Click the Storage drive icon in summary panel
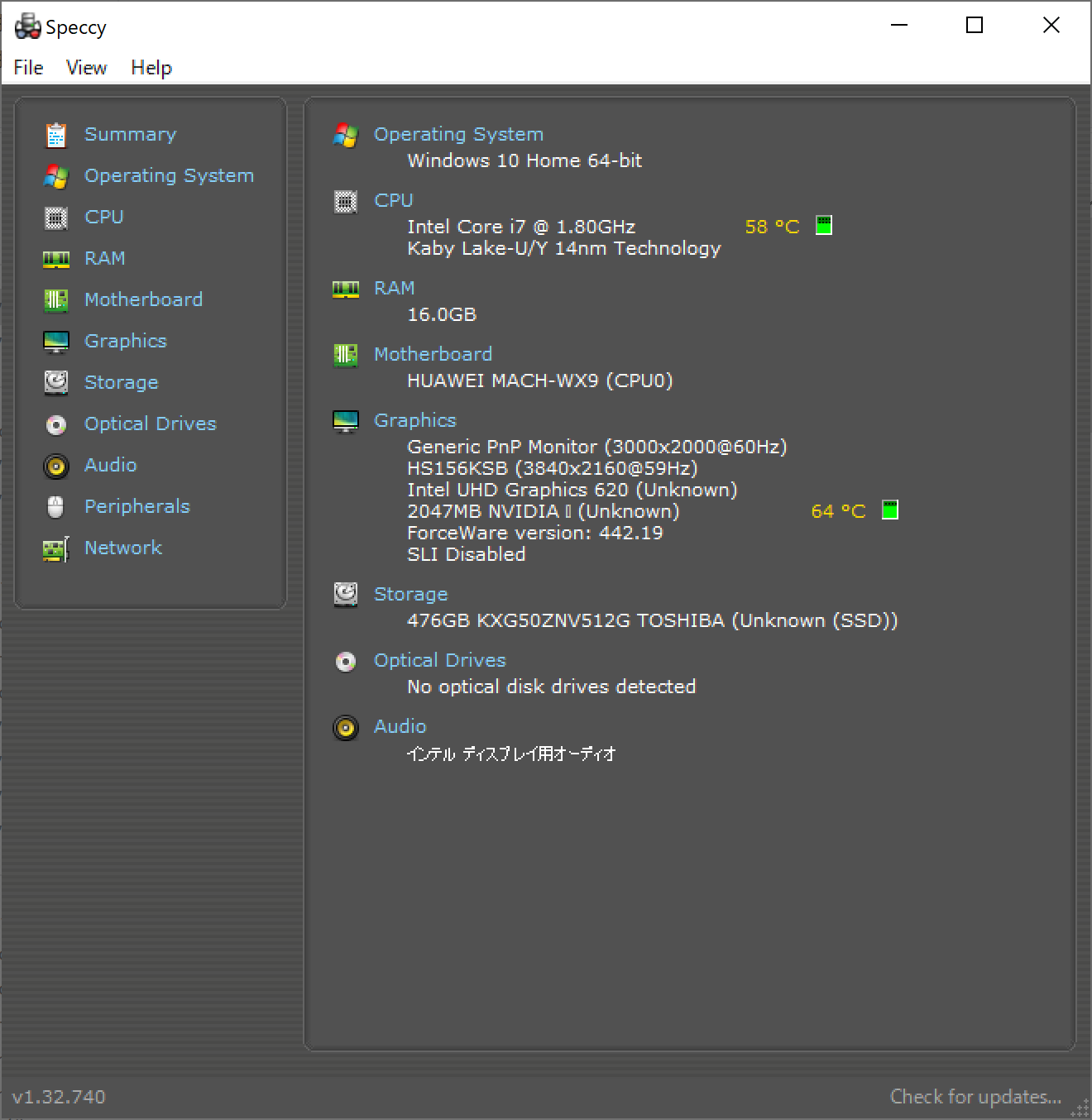The image size is (1092, 1120). (x=345, y=594)
